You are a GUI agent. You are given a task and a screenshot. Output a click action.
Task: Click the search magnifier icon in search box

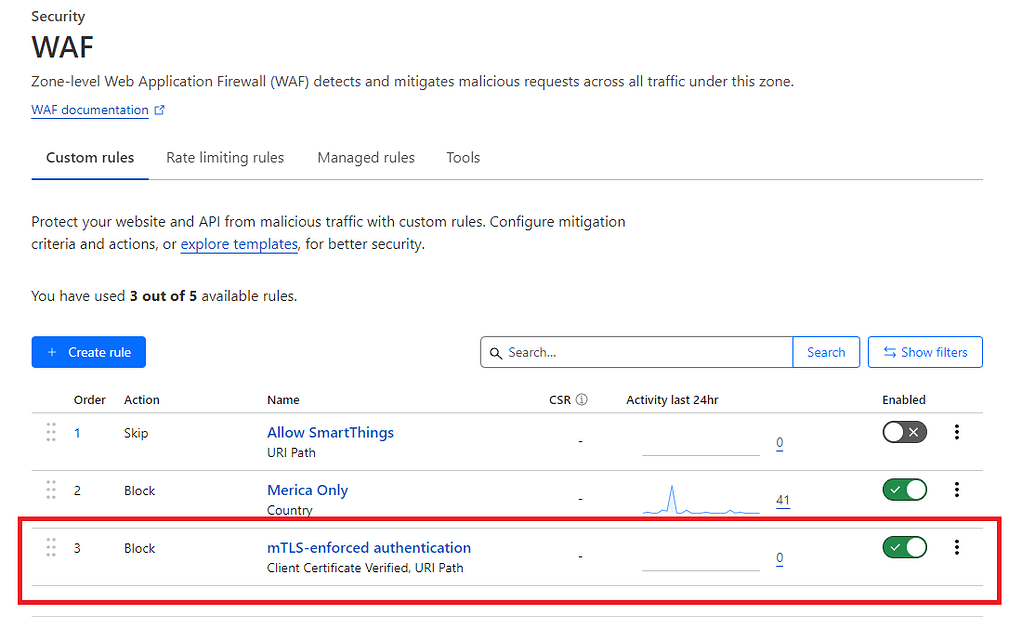click(497, 352)
